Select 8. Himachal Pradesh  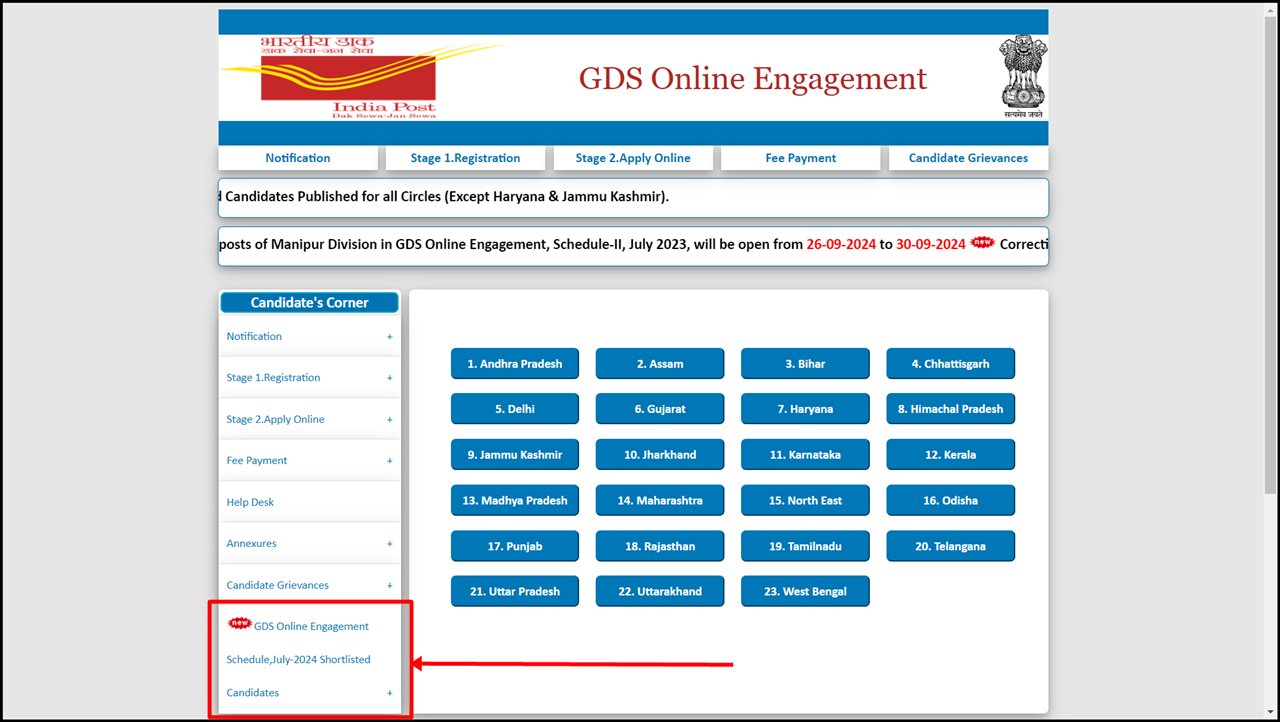(950, 409)
